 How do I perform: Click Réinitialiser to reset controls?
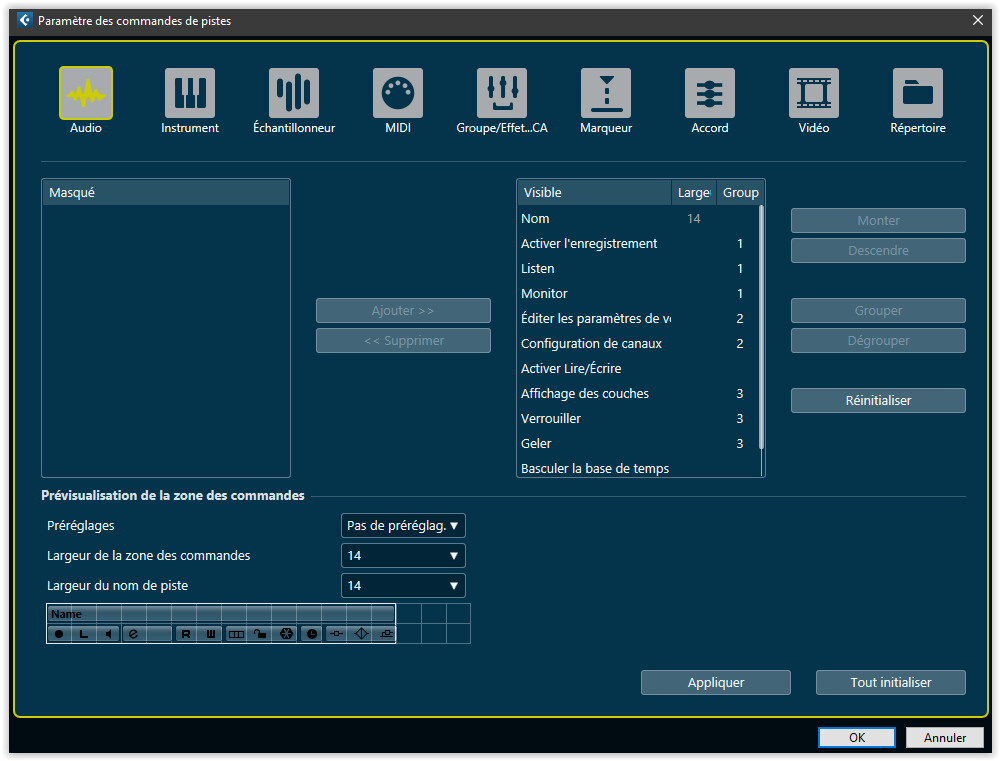tap(878, 401)
